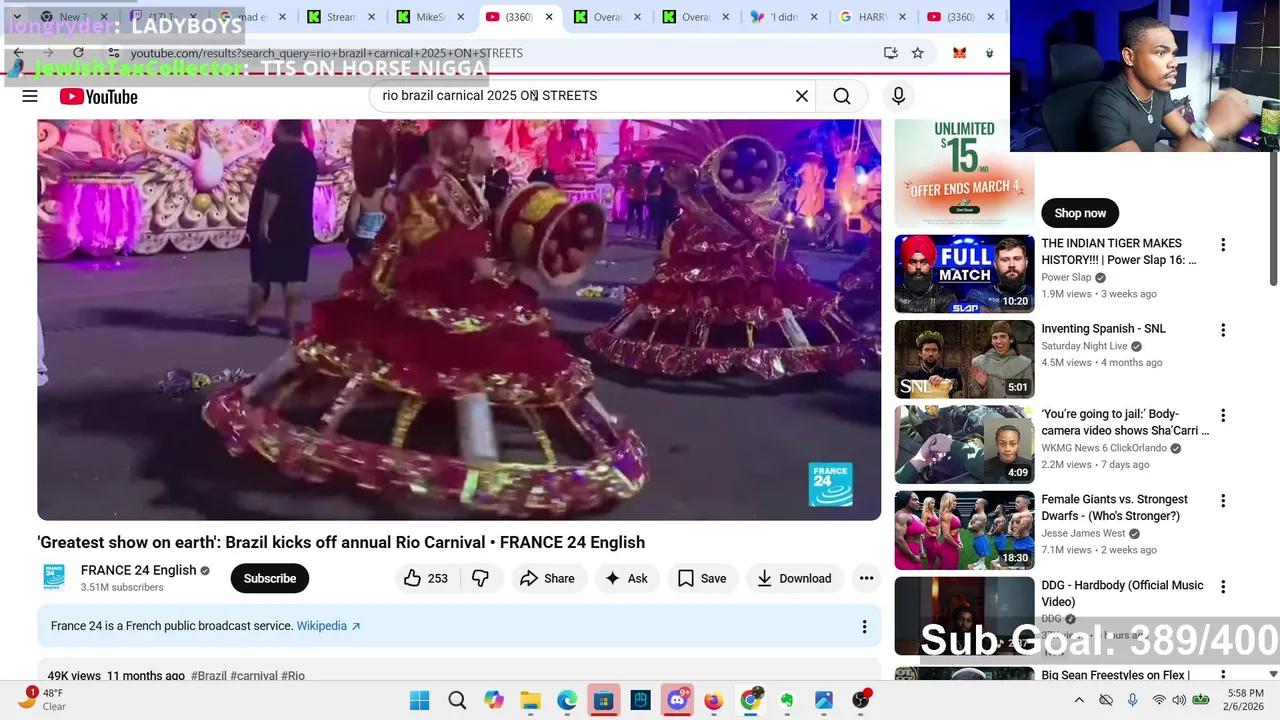
Task: Click the Ask button
Action: (x=626, y=578)
